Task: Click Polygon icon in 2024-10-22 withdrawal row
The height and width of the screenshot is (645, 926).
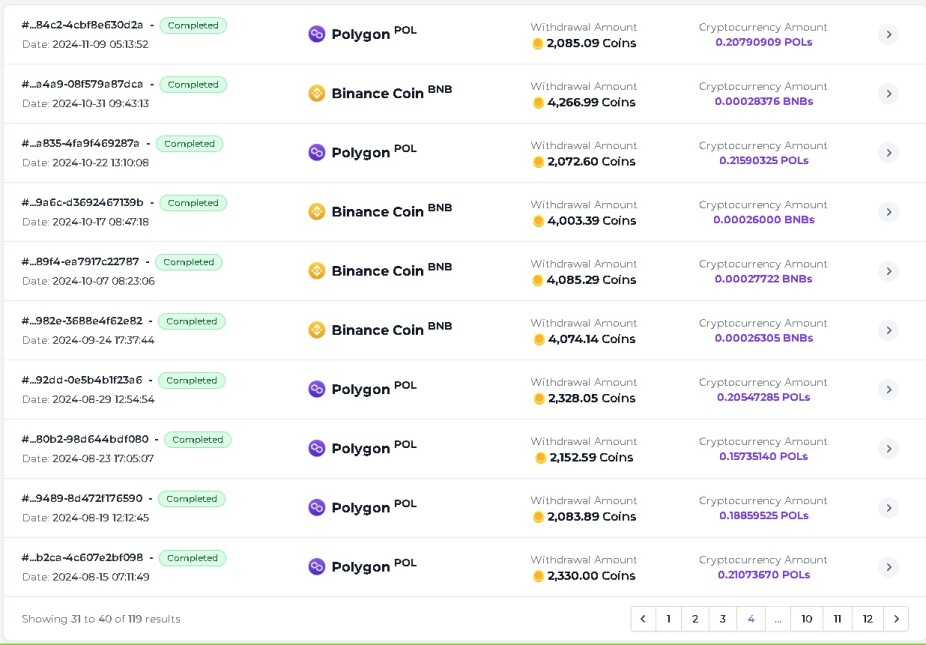Action: [317, 152]
